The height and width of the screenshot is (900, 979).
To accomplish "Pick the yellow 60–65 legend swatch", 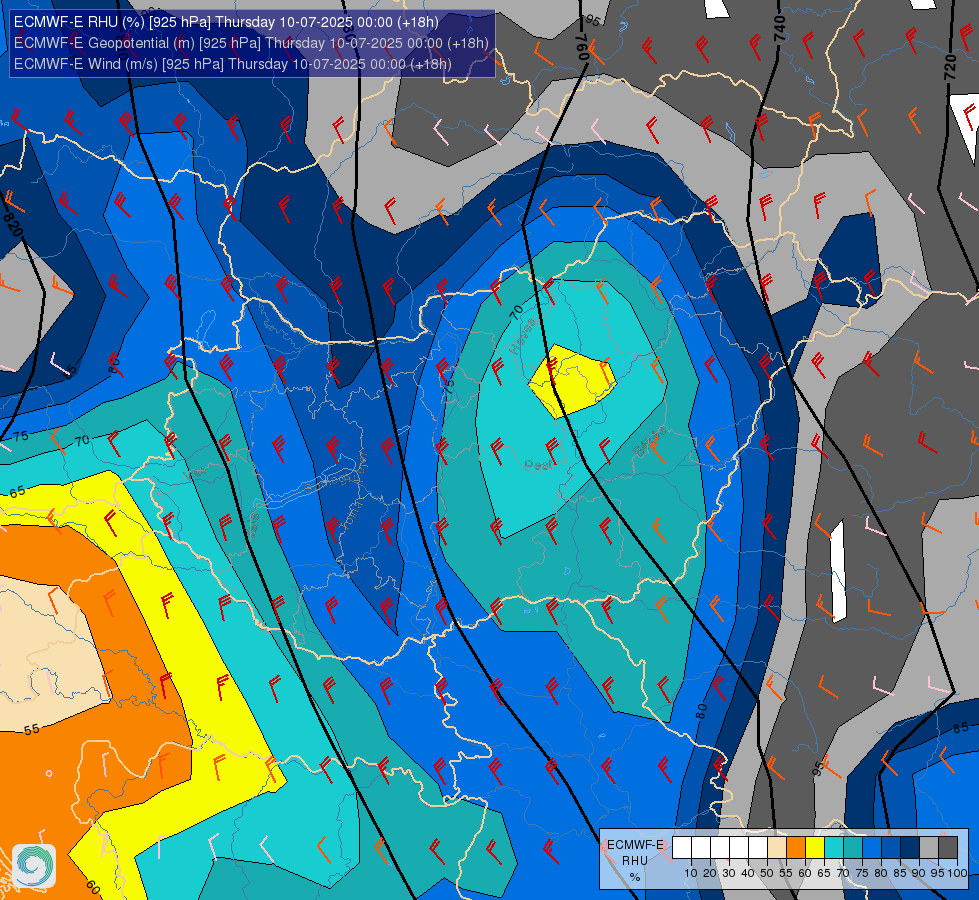I will click(815, 848).
